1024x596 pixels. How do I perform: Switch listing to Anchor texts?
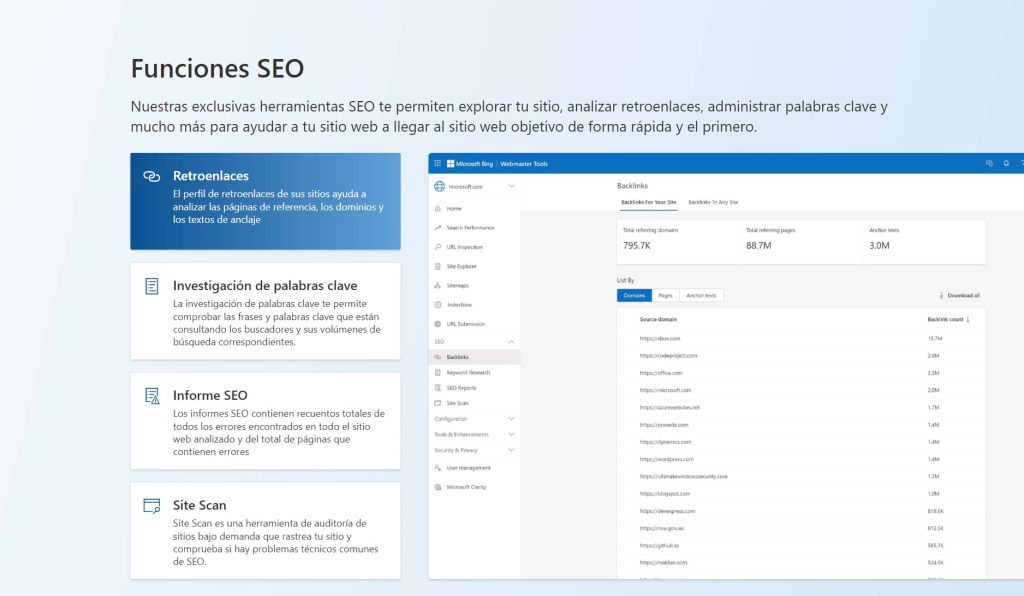[703, 295]
